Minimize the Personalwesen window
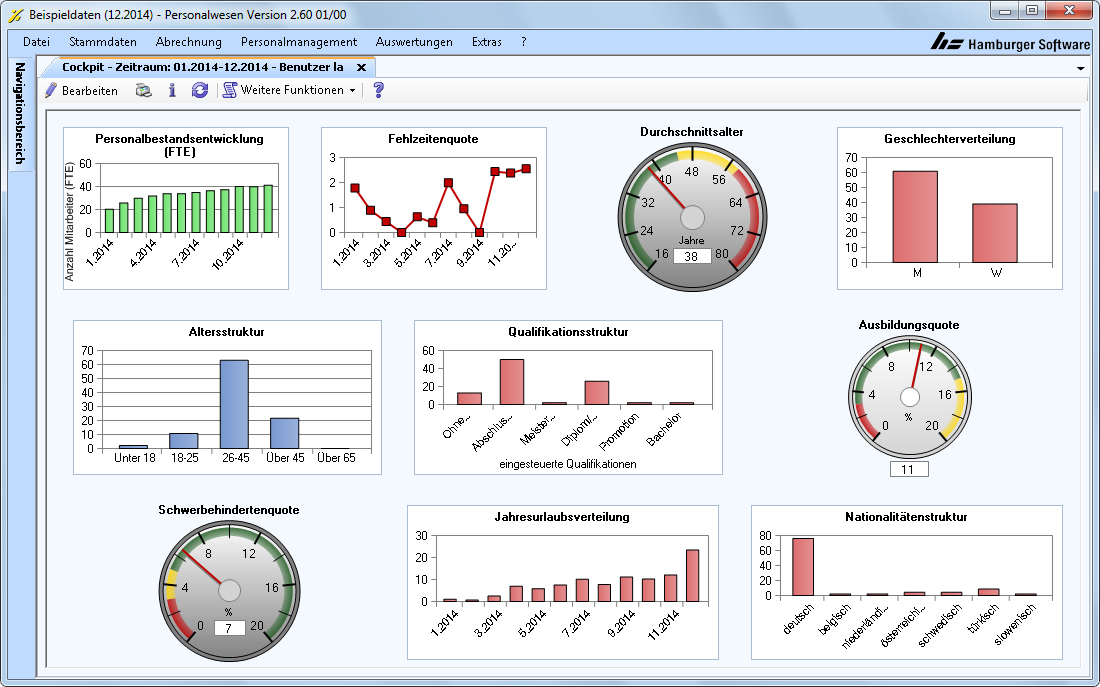The width and height of the screenshot is (1100, 687). click(1005, 11)
